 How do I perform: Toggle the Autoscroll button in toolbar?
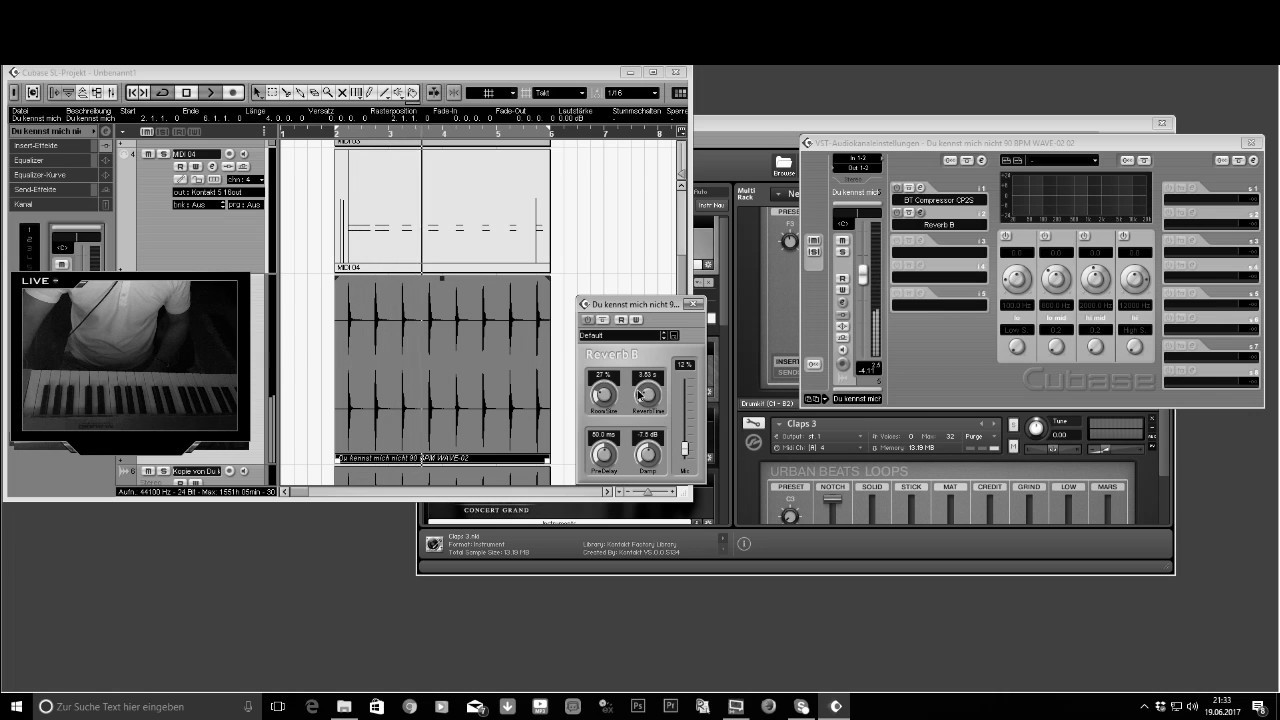(x=434, y=93)
